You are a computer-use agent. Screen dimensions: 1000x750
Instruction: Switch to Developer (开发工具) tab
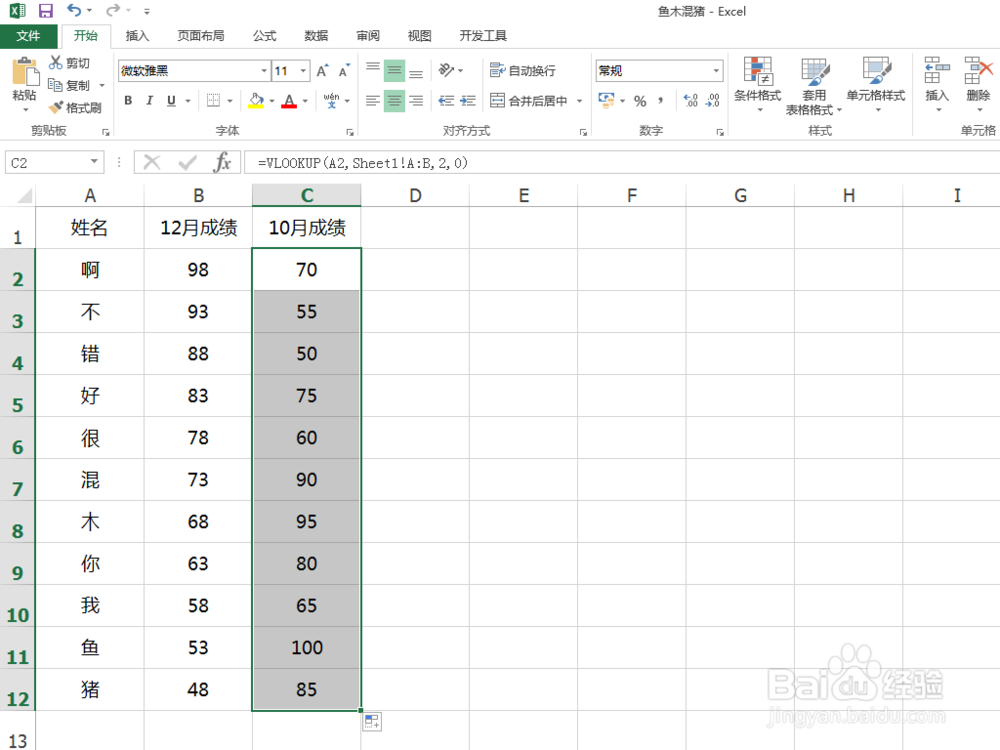click(483, 36)
